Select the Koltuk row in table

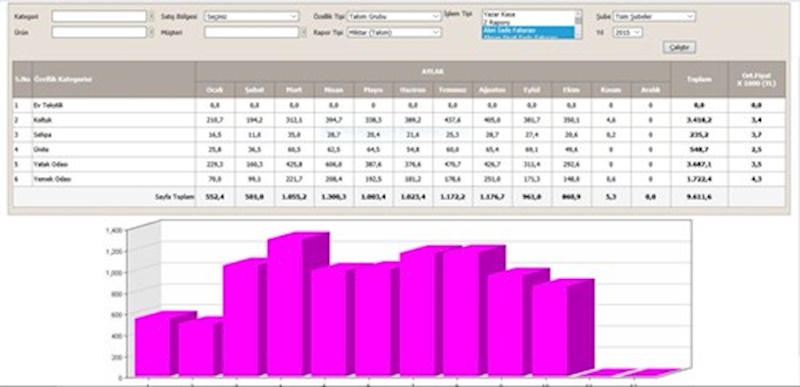pos(399,120)
